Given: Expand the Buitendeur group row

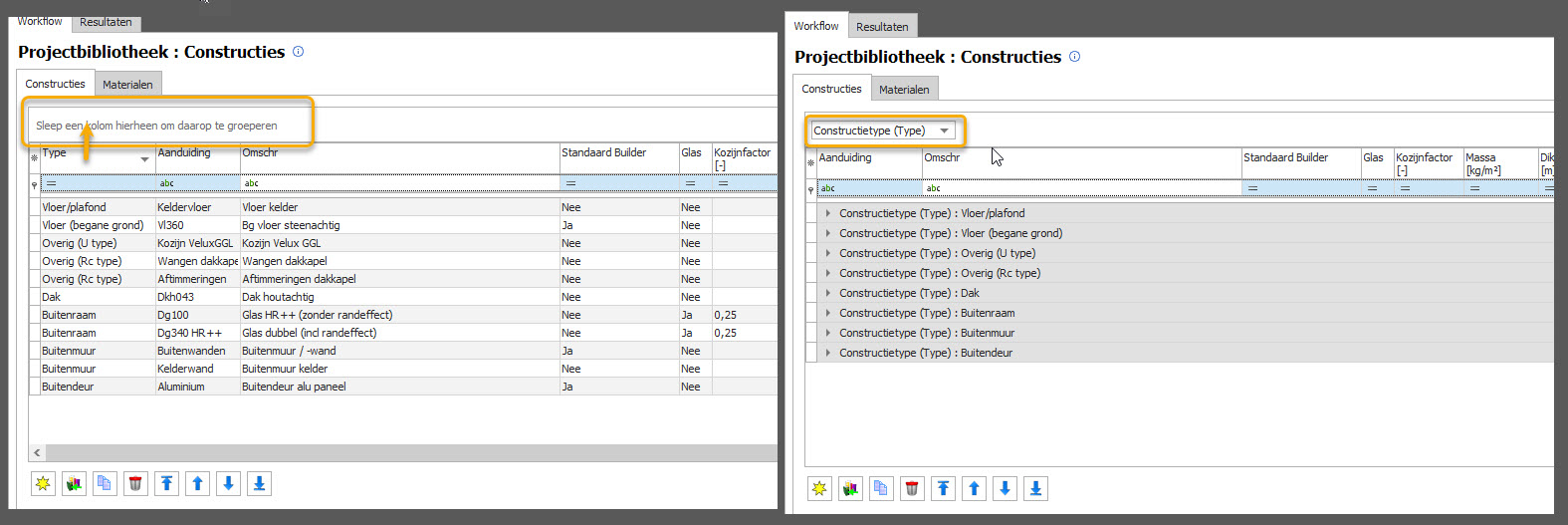Looking at the screenshot, I should click(x=828, y=353).
